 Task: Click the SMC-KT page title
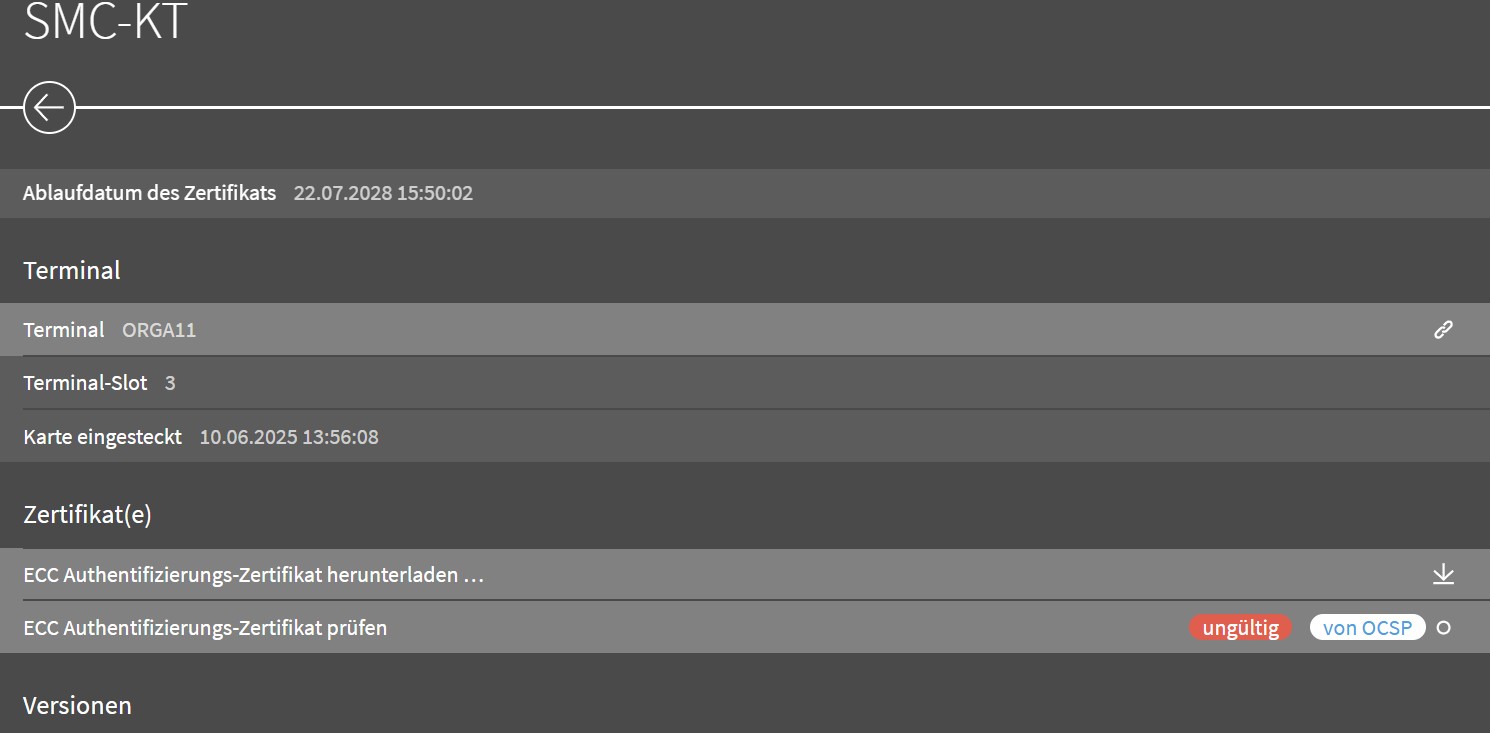(x=105, y=21)
